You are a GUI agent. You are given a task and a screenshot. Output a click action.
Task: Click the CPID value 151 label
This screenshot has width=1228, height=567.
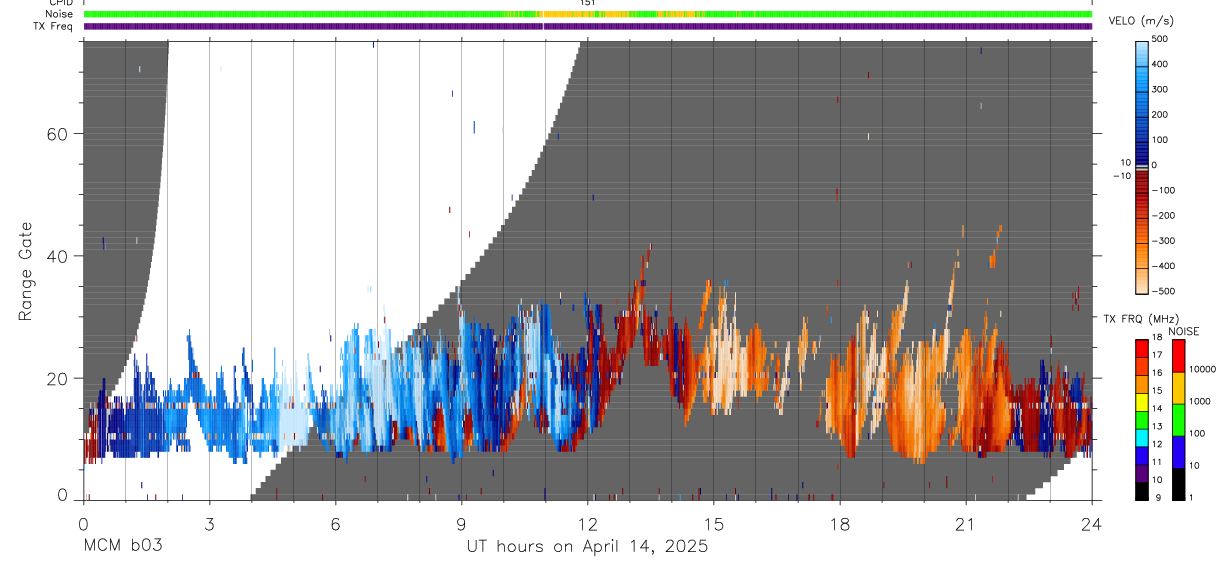coord(587,3)
